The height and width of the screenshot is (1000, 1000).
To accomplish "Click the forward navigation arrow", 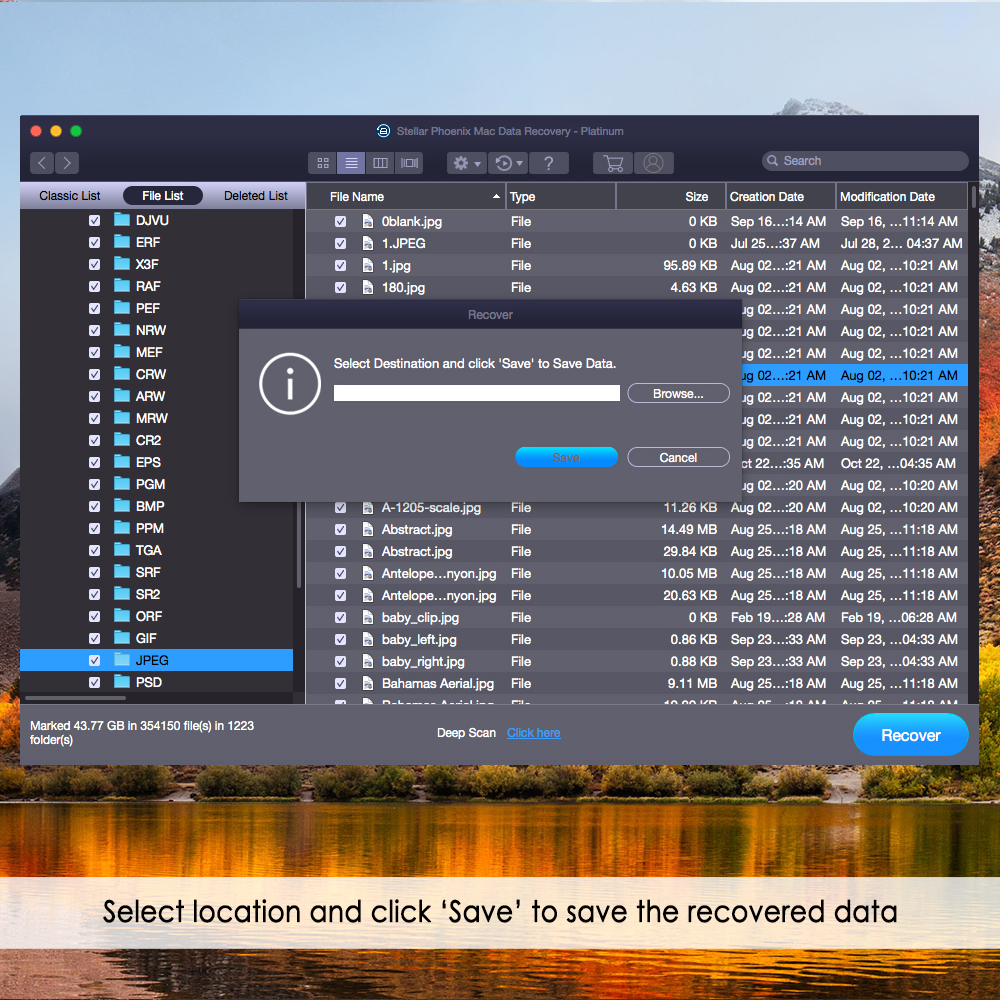I will tap(67, 163).
